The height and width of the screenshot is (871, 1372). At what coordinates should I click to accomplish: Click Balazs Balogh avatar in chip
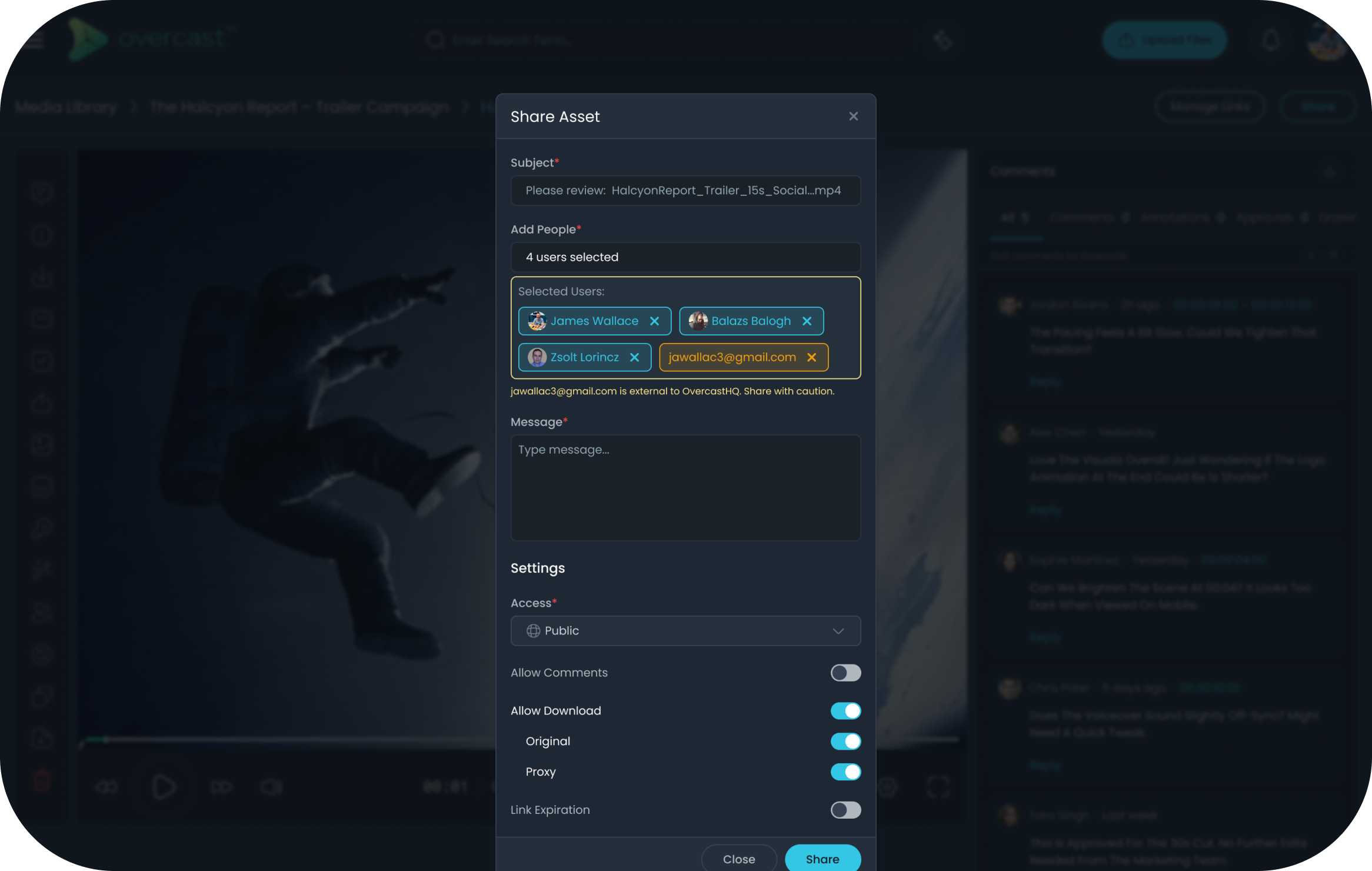click(x=698, y=321)
